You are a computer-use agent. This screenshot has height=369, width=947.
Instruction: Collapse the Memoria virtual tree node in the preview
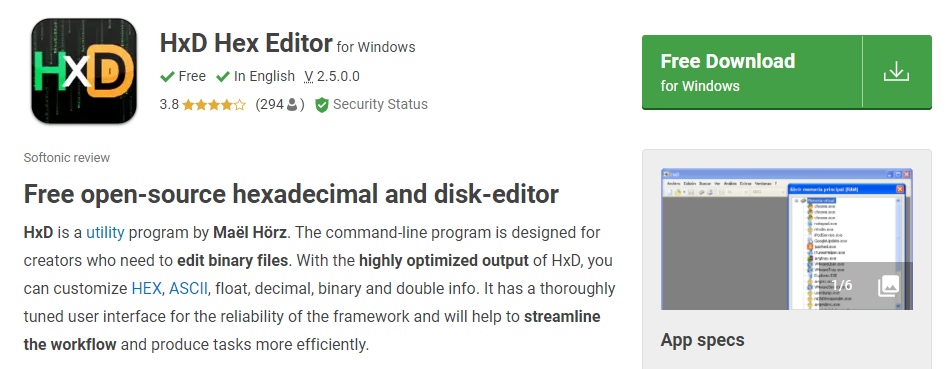[x=796, y=201]
